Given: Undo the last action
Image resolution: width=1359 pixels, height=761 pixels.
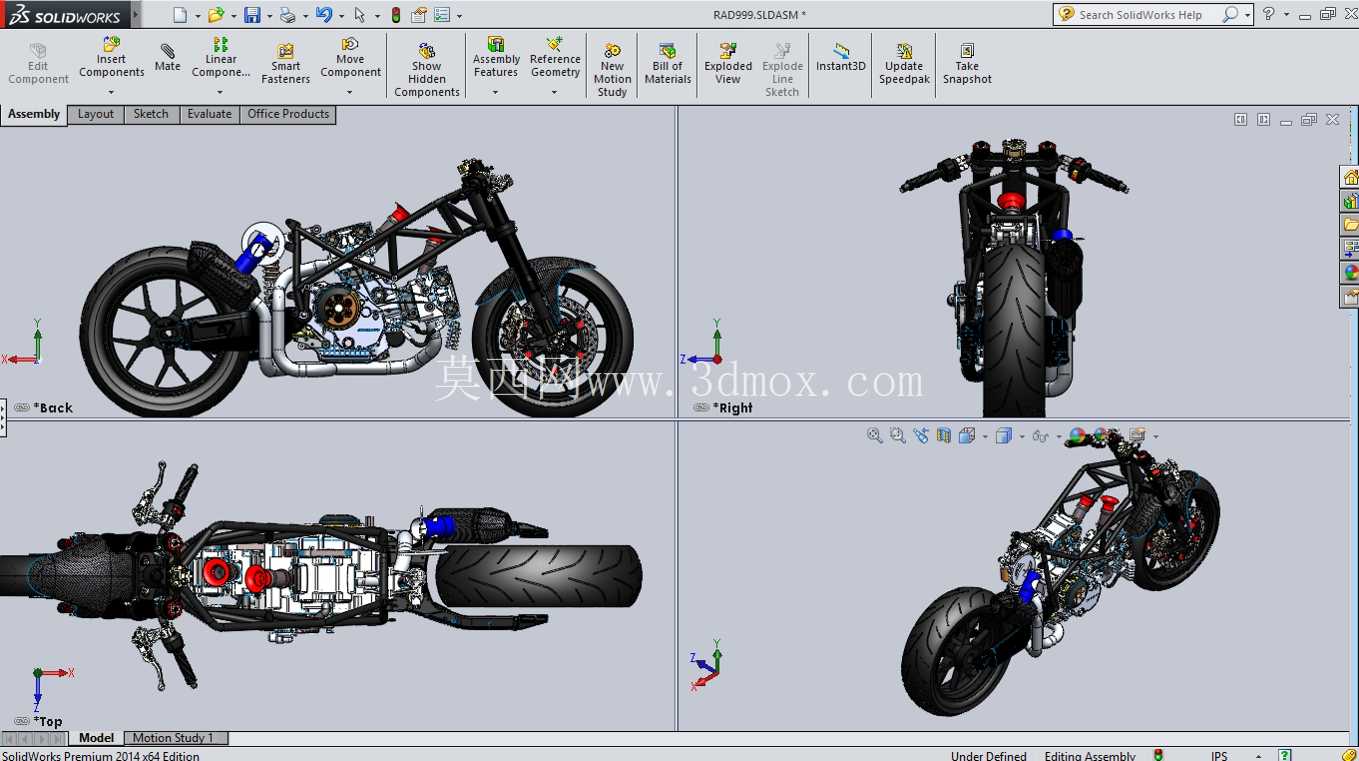Looking at the screenshot, I should pyautogui.click(x=323, y=15).
